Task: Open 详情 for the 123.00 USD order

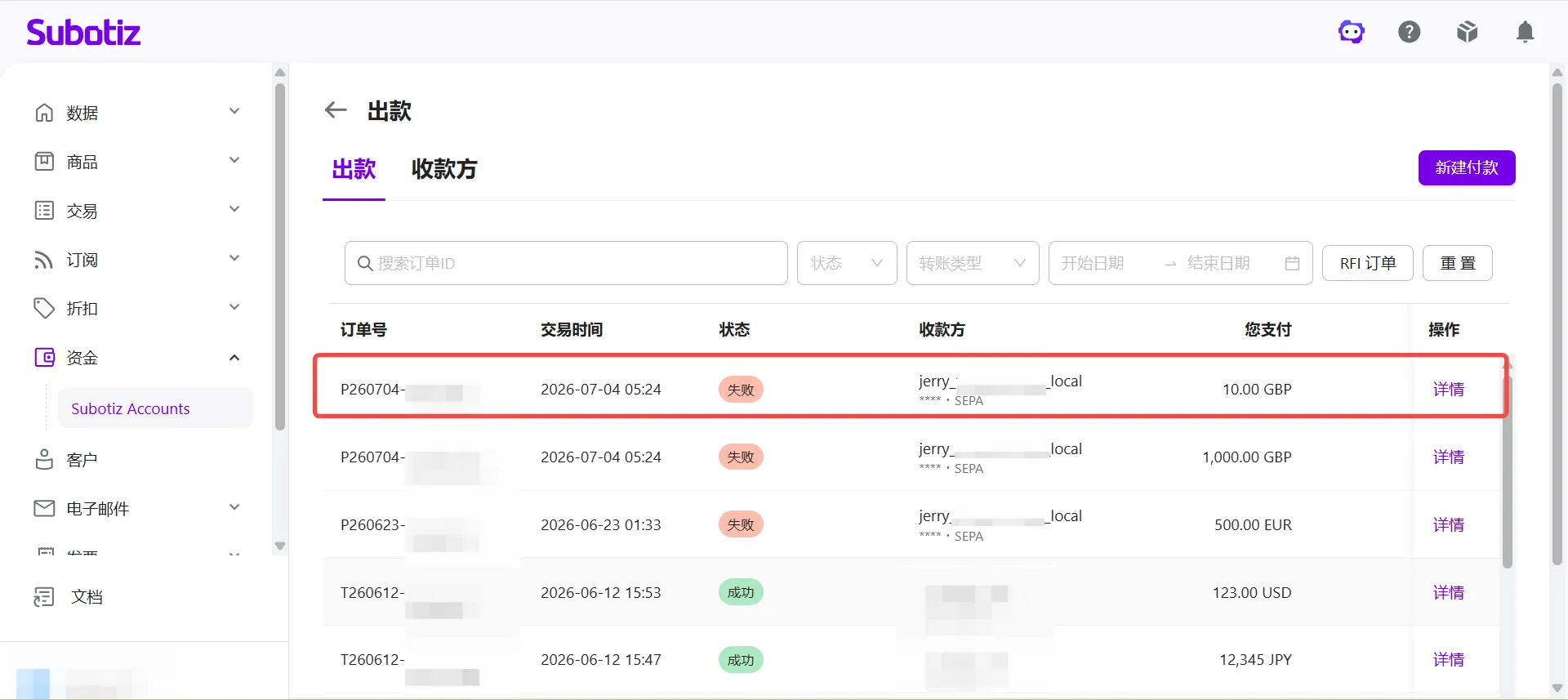Action: 1449,593
